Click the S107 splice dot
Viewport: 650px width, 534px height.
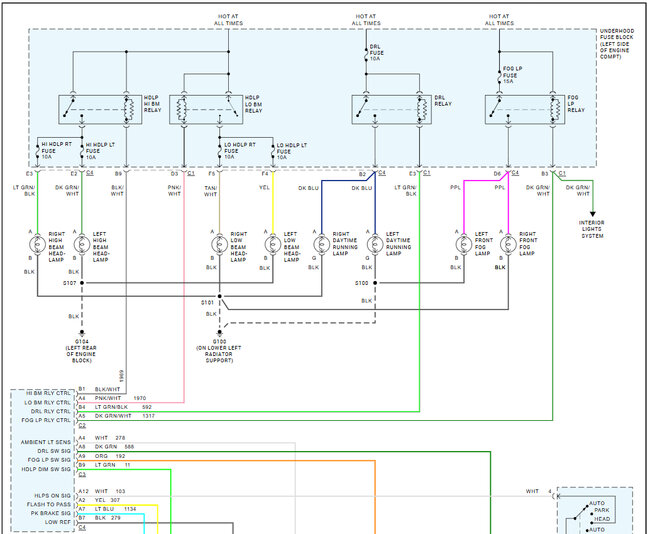(x=82, y=283)
